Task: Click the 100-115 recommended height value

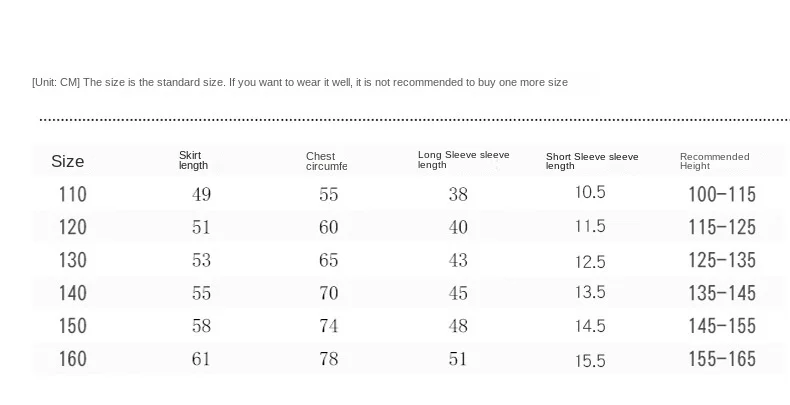Action: pyautogui.click(x=721, y=194)
